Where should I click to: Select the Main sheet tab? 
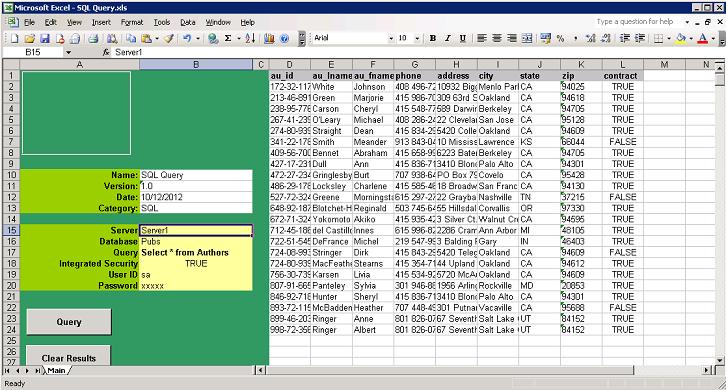pyautogui.click(x=56, y=371)
